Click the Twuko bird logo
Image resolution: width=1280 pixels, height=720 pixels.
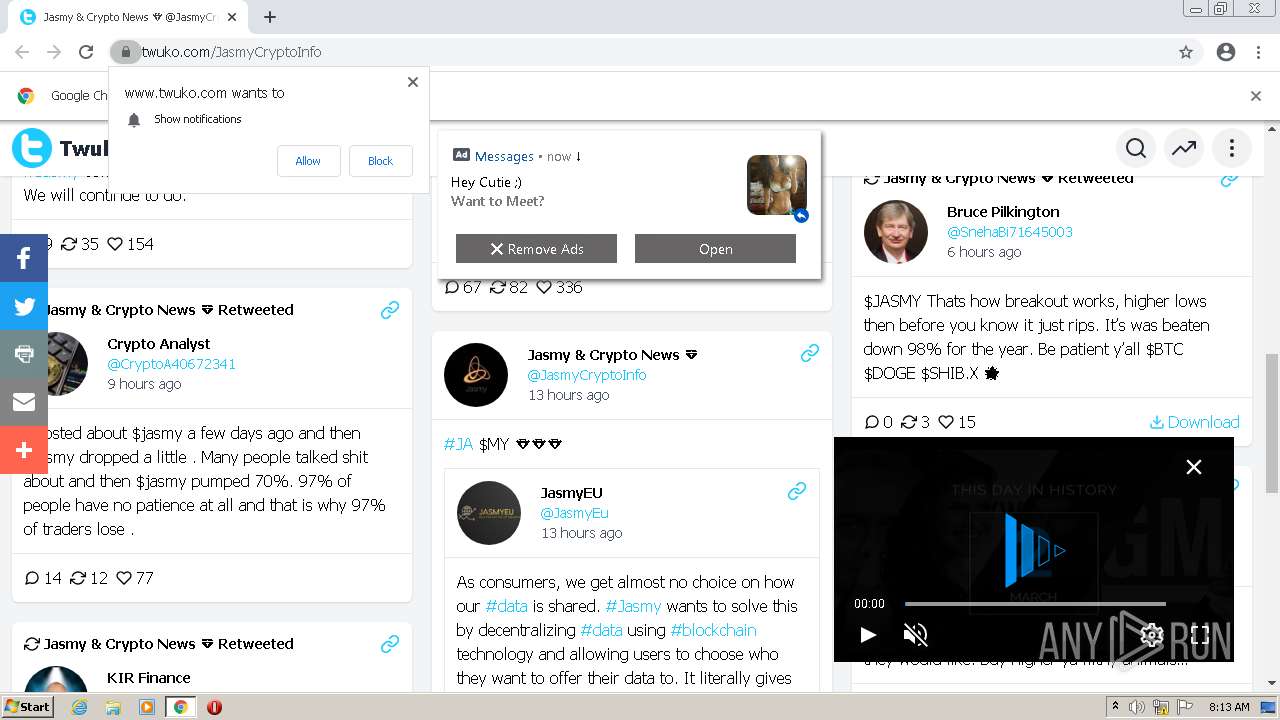tap(32, 148)
